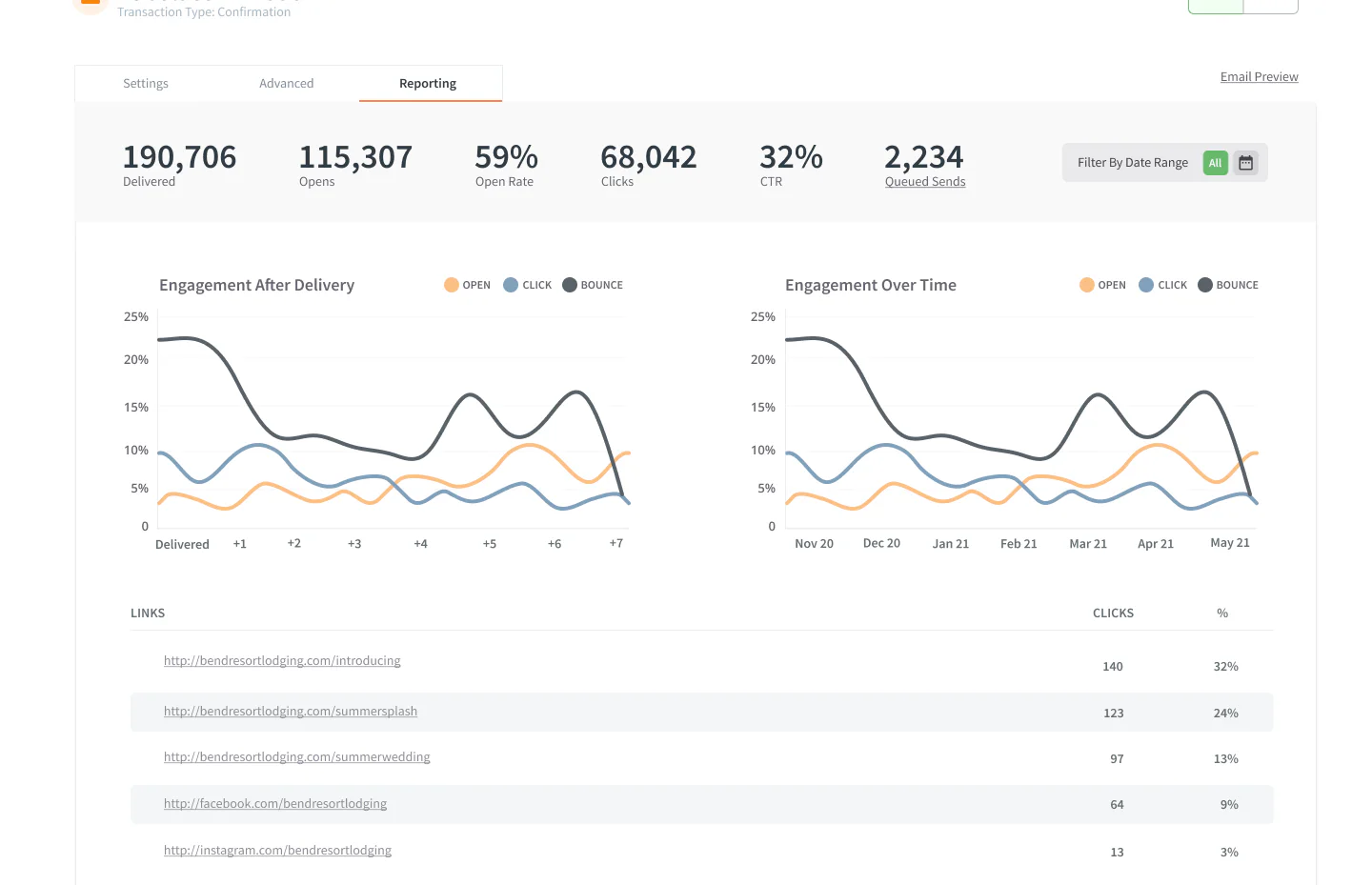The image size is (1372, 885).
Task: Click the Delivered x-axis label
Action: [x=182, y=545]
